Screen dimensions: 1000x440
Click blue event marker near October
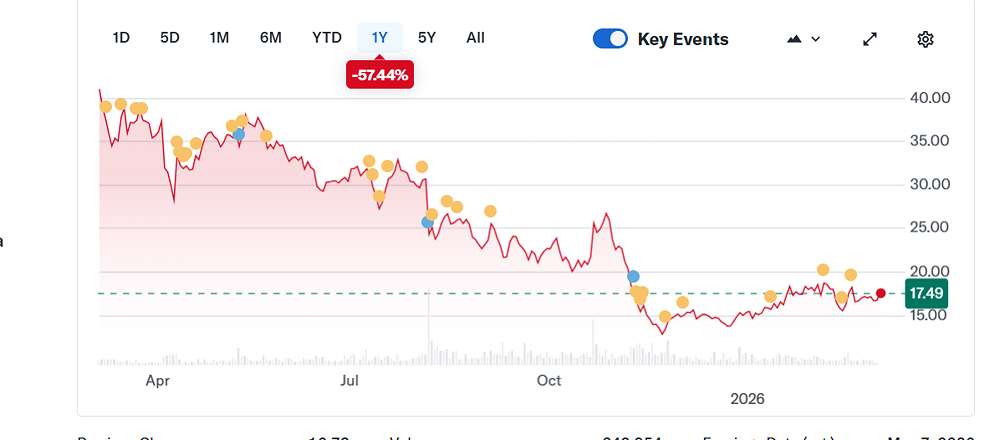(633, 276)
